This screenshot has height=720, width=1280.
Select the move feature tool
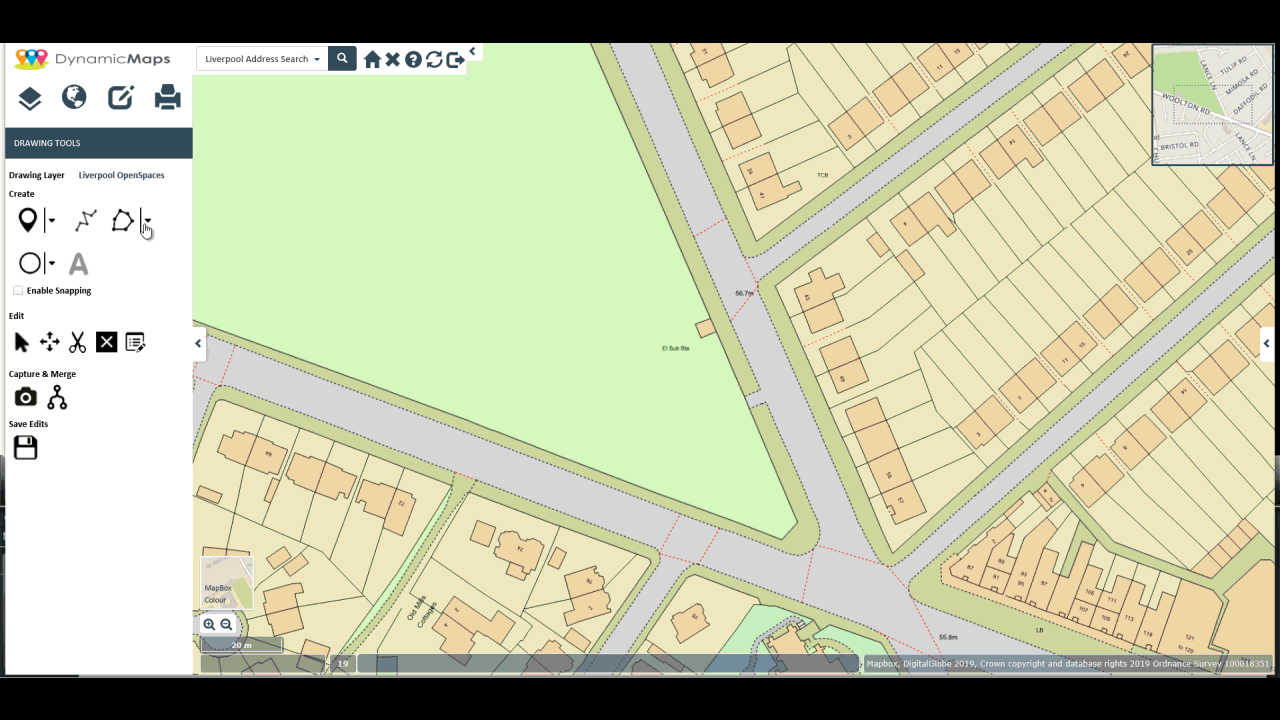click(x=49, y=342)
